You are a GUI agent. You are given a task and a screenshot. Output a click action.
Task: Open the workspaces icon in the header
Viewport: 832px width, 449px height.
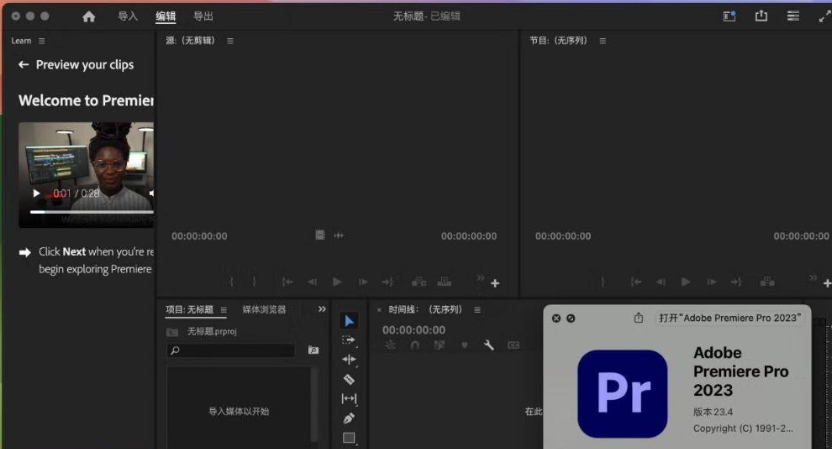(730, 16)
